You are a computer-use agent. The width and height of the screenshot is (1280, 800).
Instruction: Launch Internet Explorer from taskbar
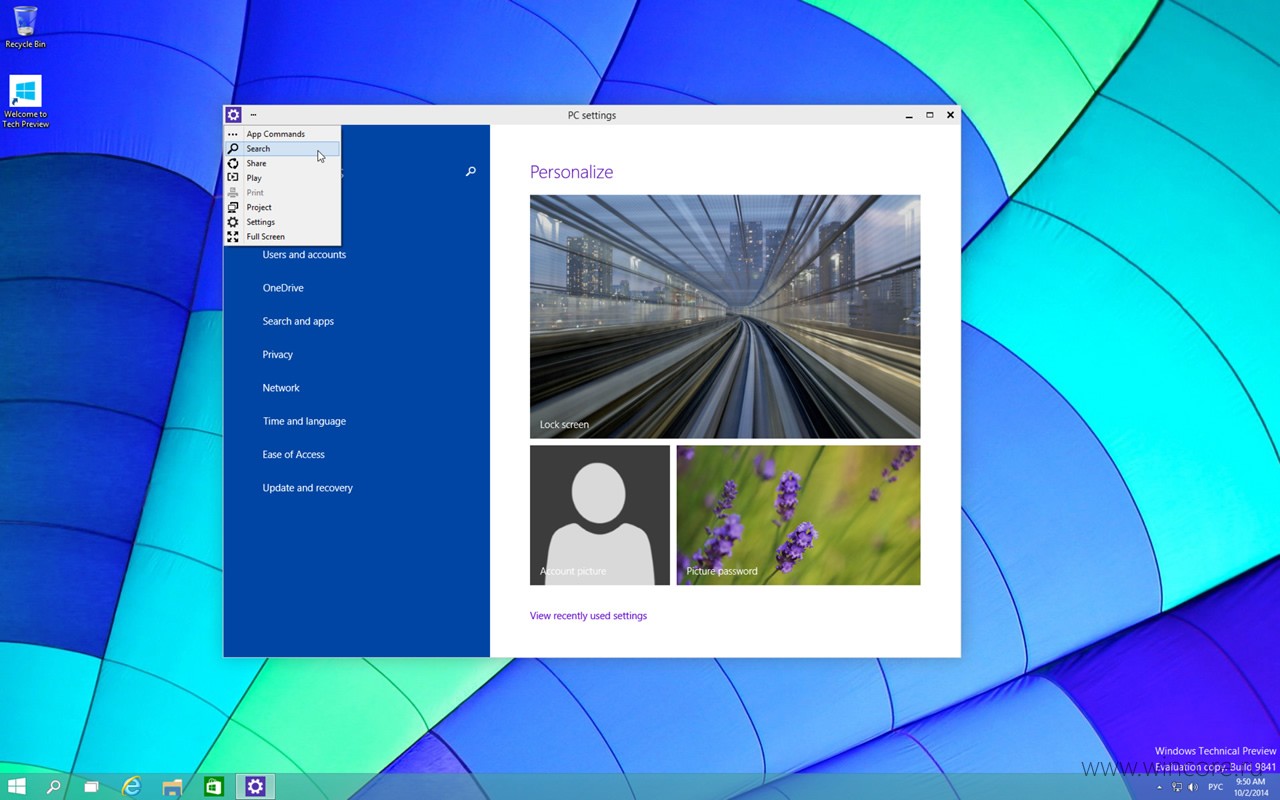pos(131,787)
